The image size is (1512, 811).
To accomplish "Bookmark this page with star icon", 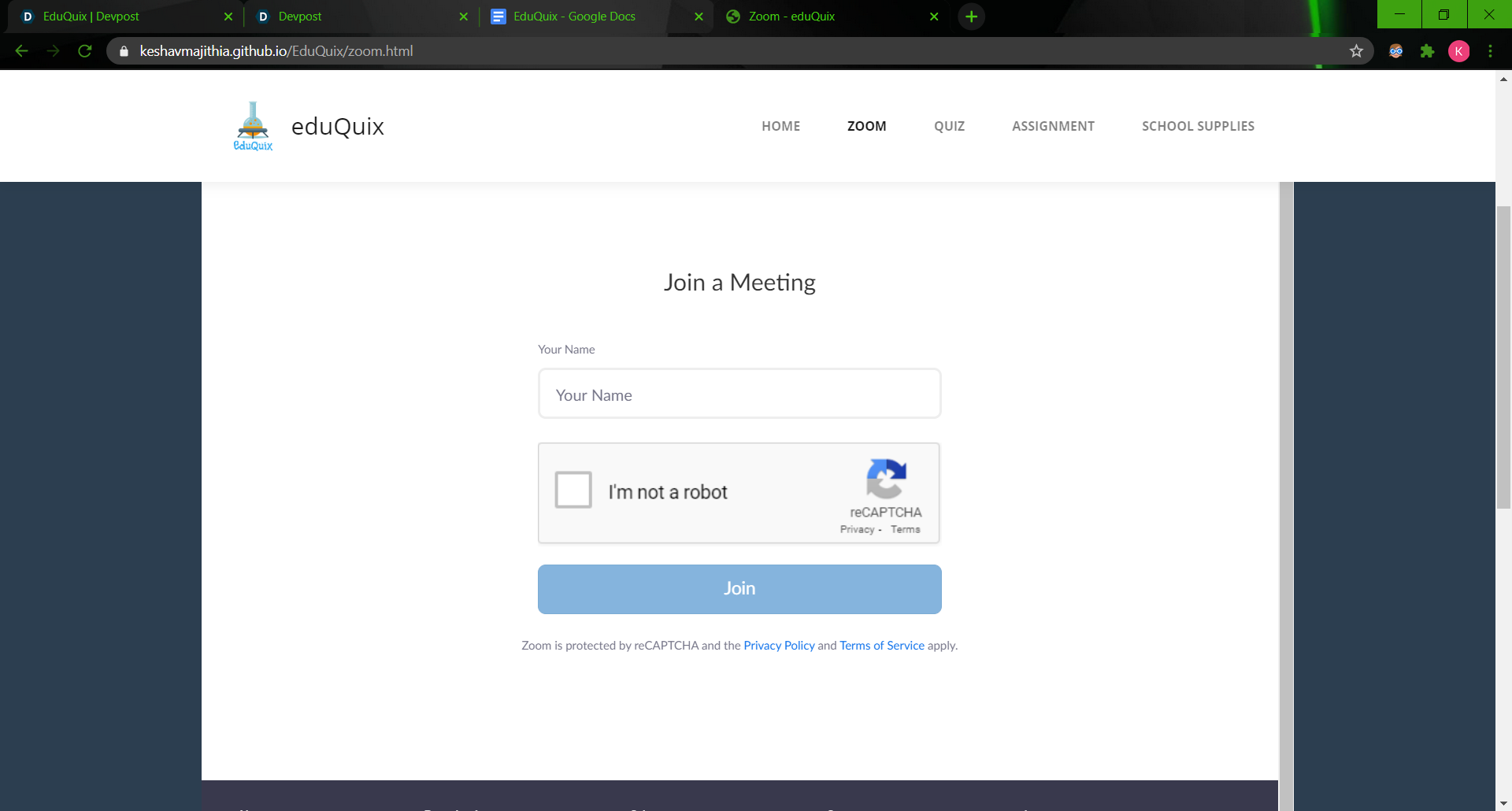I will tap(1356, 51).
